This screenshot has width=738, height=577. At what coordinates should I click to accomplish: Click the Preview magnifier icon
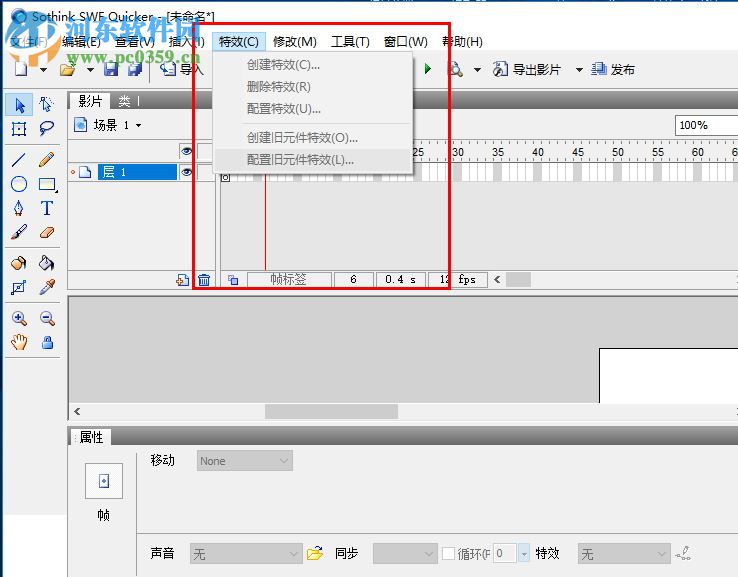455,69
